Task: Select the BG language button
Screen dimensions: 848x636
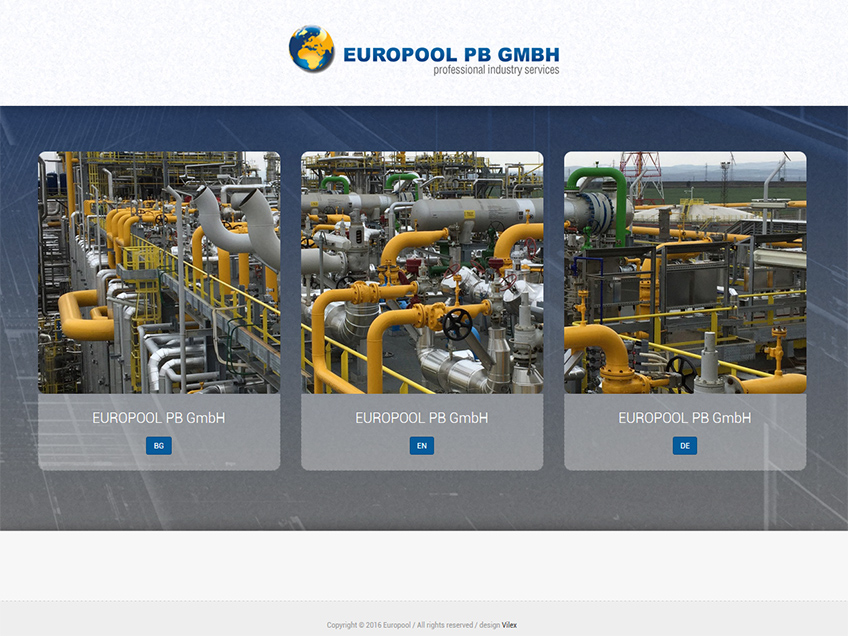Action: [158, 446]
